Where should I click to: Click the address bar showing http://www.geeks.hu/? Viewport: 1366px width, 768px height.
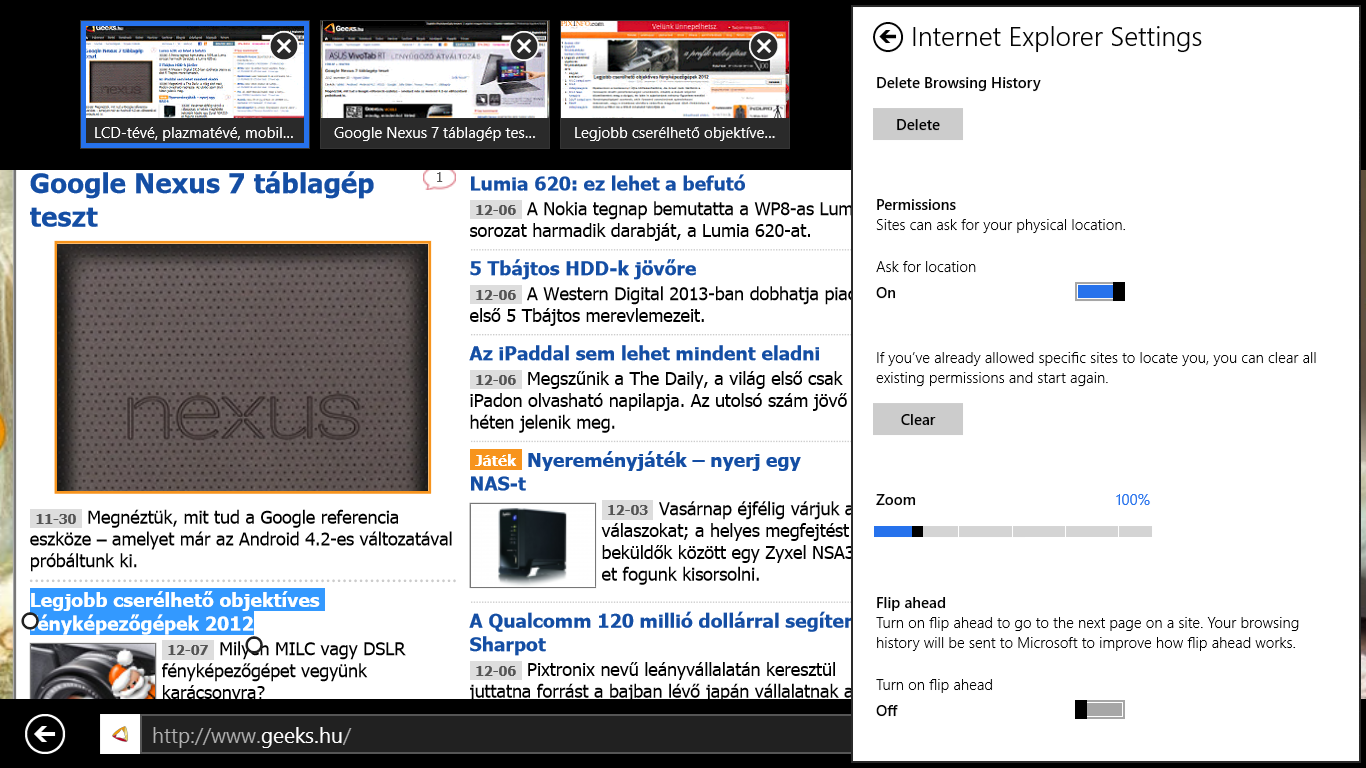pyautogui.click(x=490, y=737)
